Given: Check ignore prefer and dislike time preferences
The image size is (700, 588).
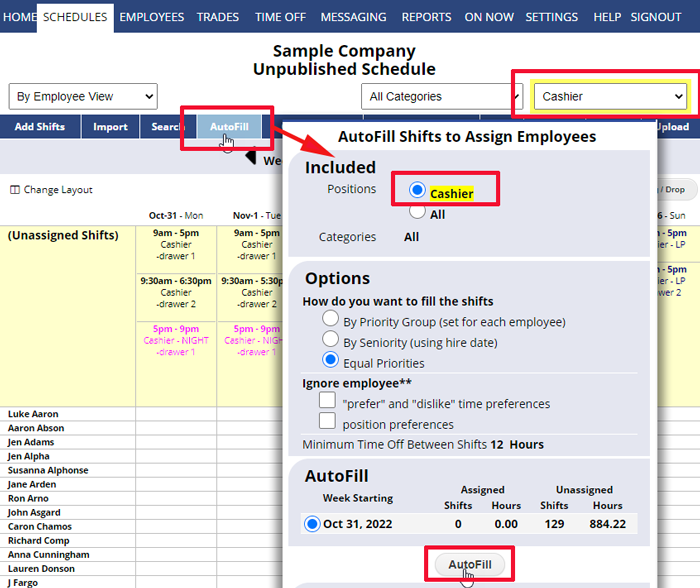Looking at the screenshot, I should [327, 401].
